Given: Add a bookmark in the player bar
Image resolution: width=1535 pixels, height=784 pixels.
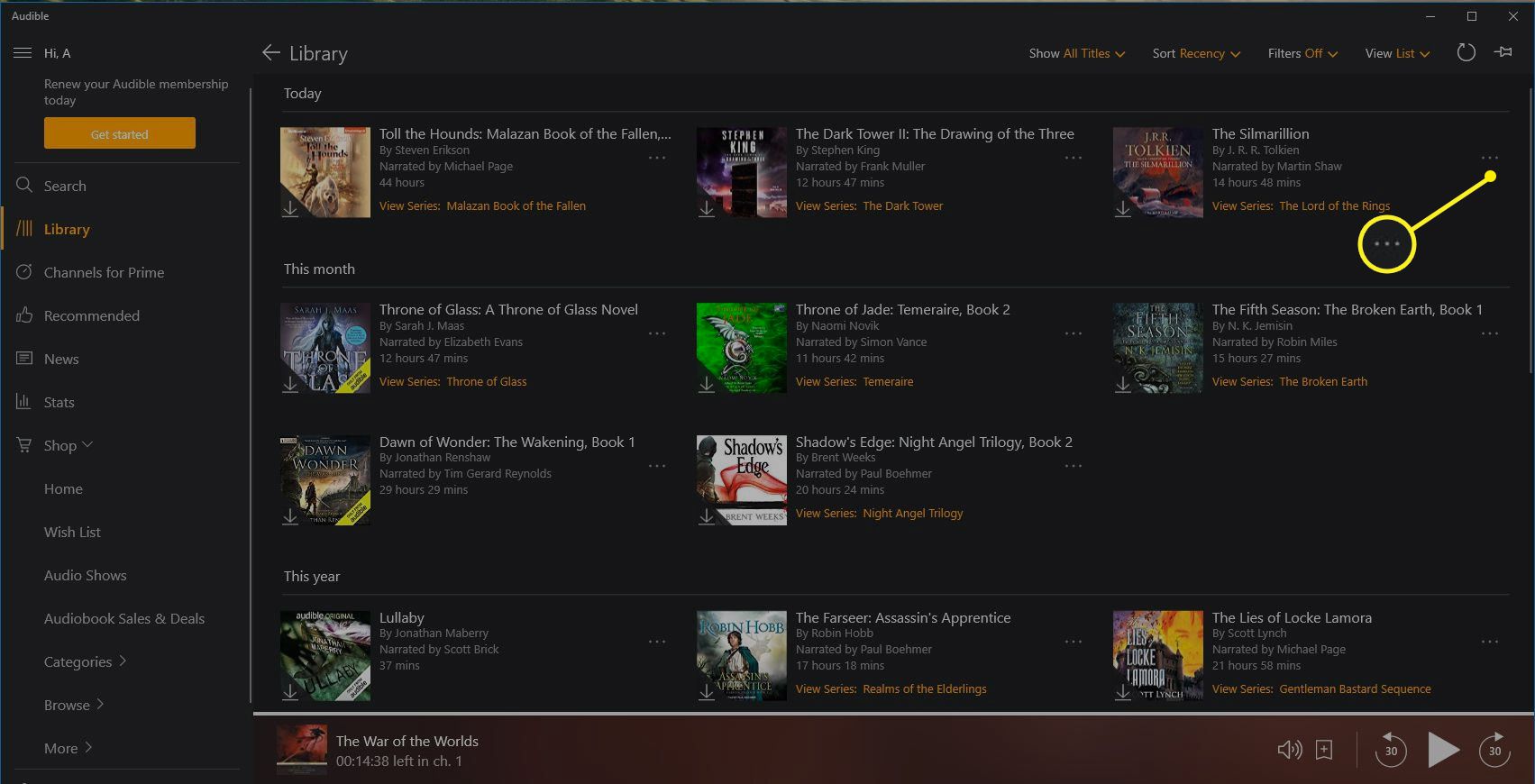Looking at the screenshot, I should click(x=1324, y=750).
